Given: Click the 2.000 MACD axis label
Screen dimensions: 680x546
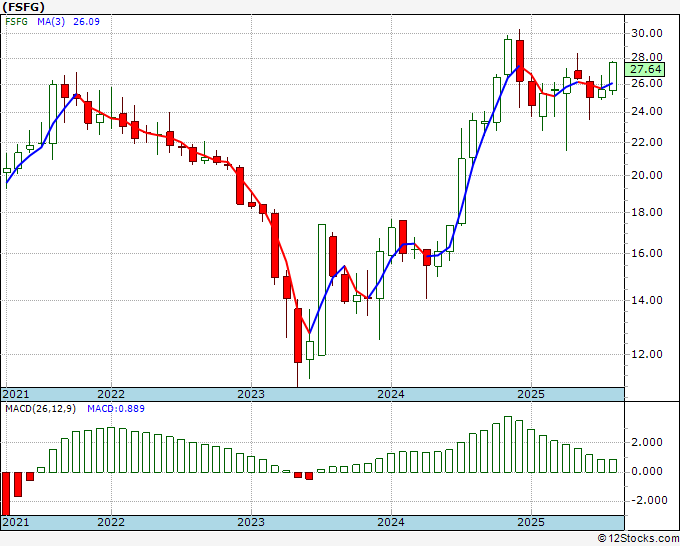Looking at the screenshot, I should [x=649, y=442].
